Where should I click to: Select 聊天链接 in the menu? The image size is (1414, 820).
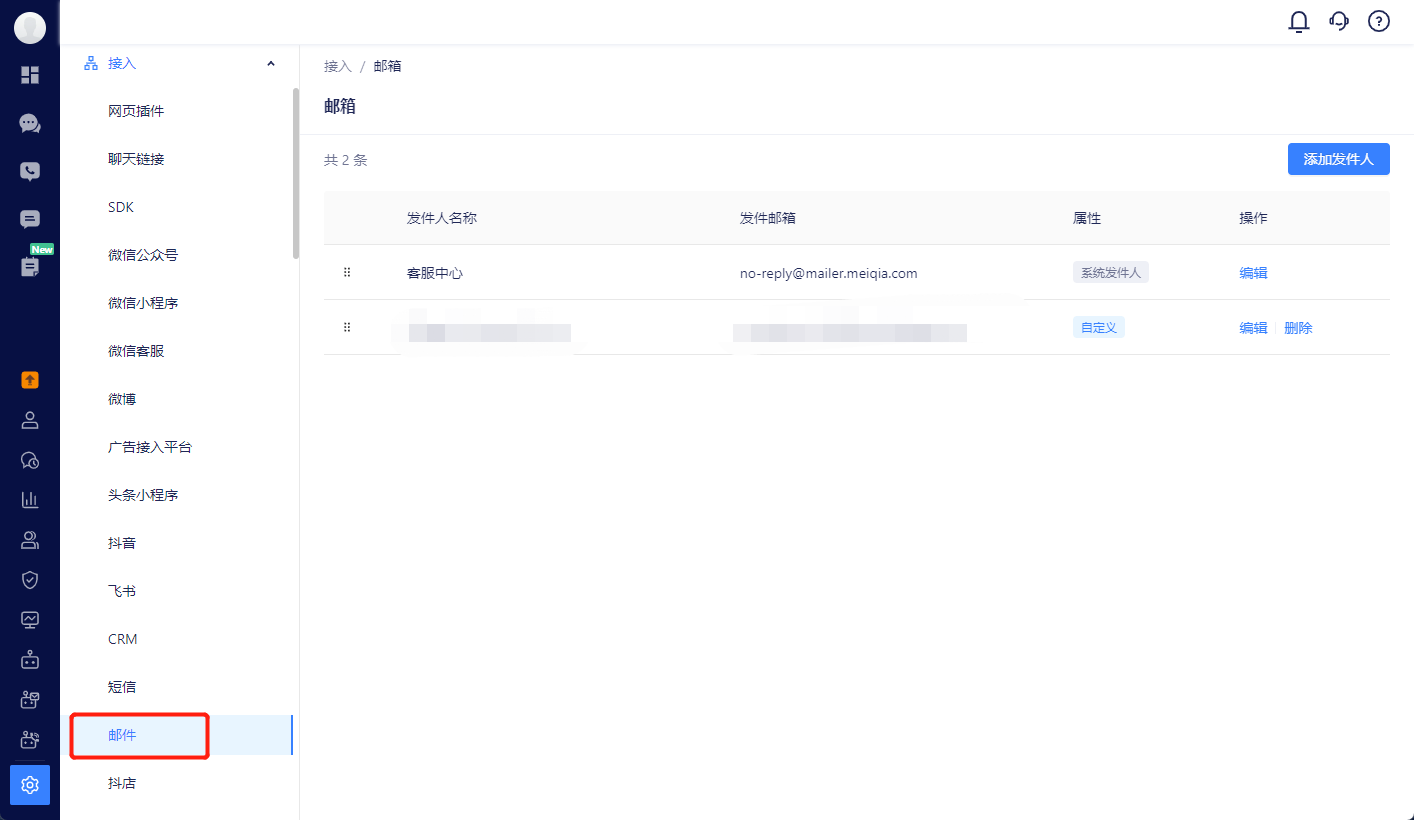pyautogui.click(x=136, y=159)
